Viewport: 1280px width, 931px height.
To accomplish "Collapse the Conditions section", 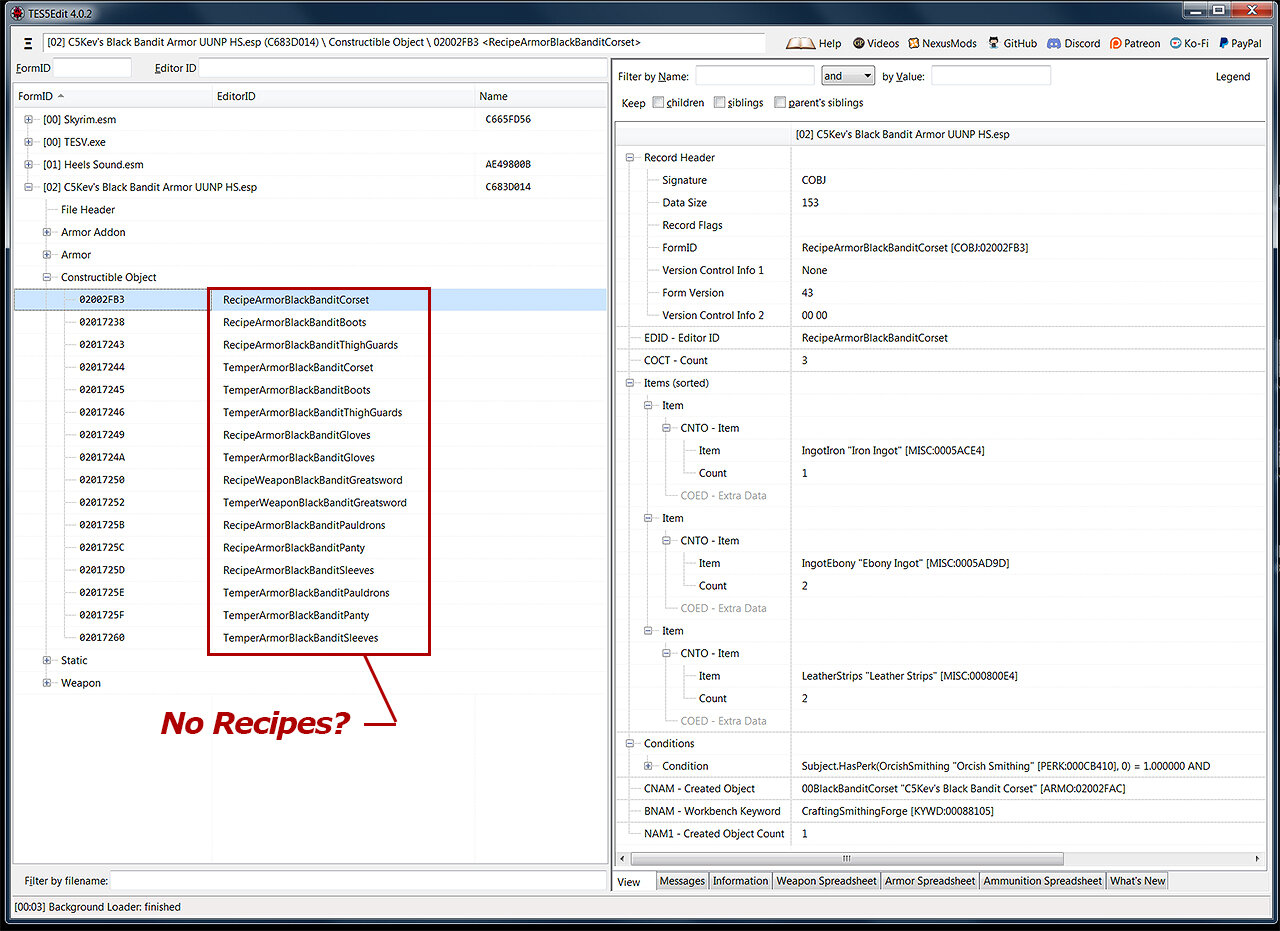I will tap(630, 743).
